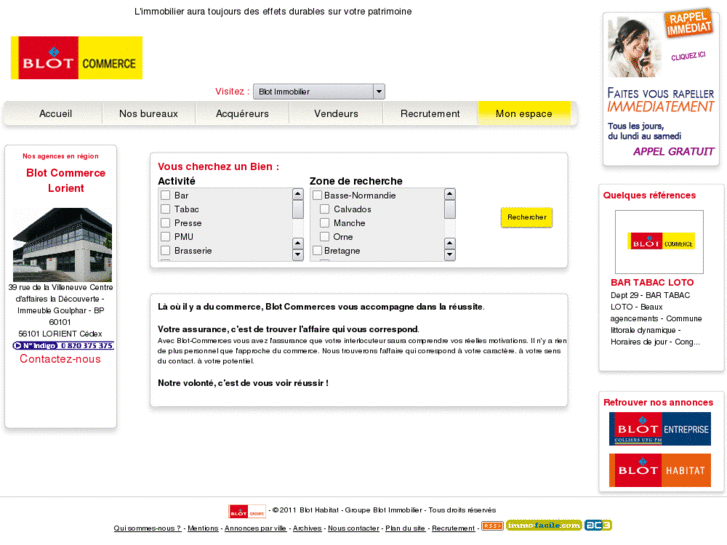Open the Blot Commerce Lorient agency link
The width and height of the screenshot is (727, 545).
[x=66, y=180]
